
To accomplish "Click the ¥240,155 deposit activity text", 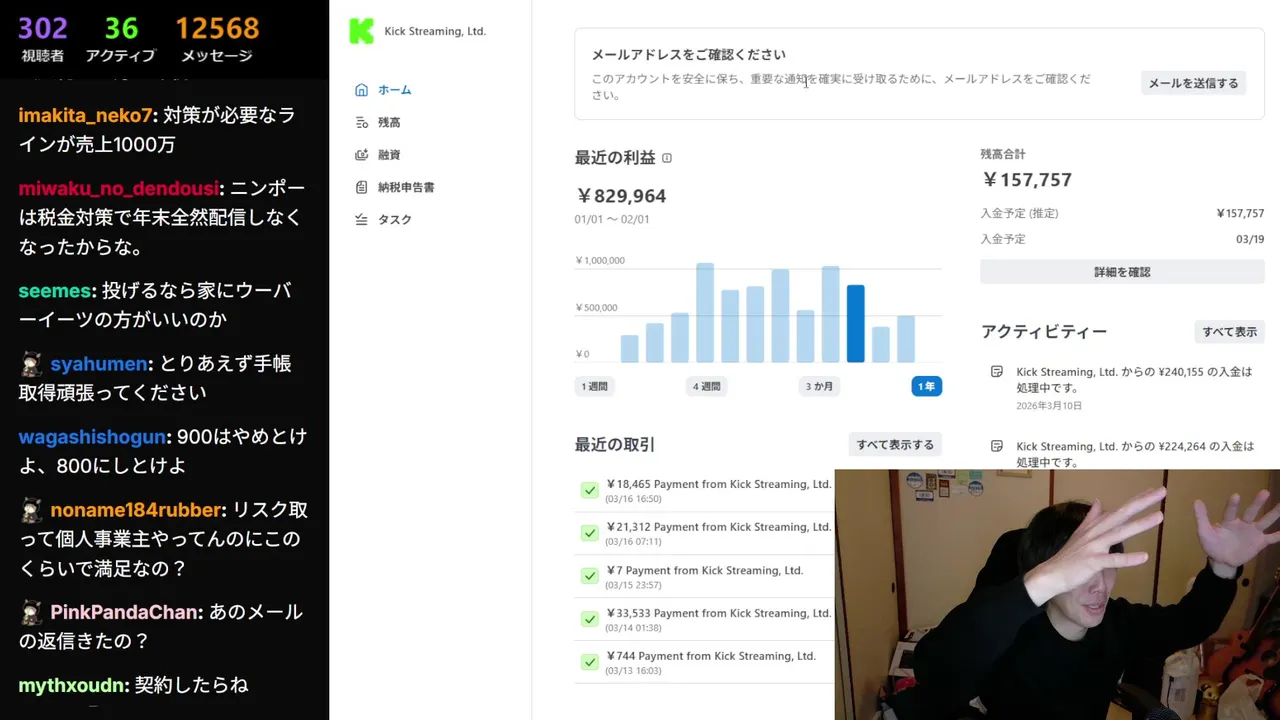I will 1134,379.
